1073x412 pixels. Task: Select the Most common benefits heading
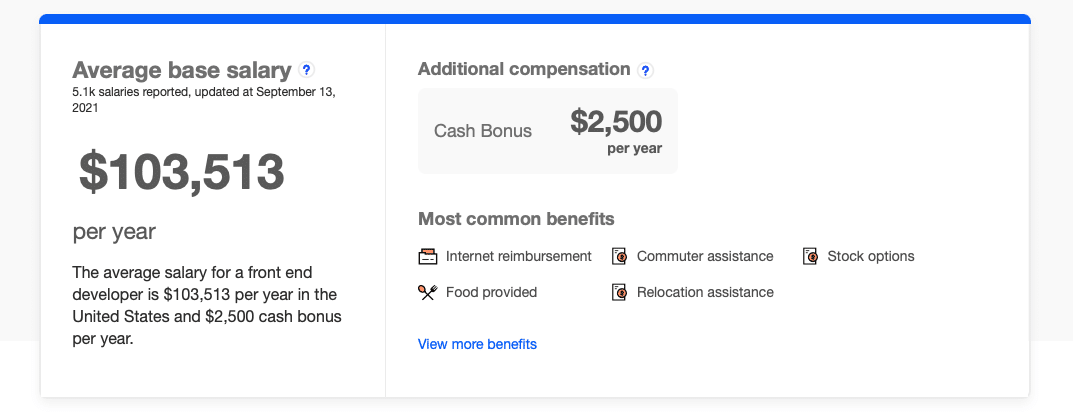pos(516,218)
